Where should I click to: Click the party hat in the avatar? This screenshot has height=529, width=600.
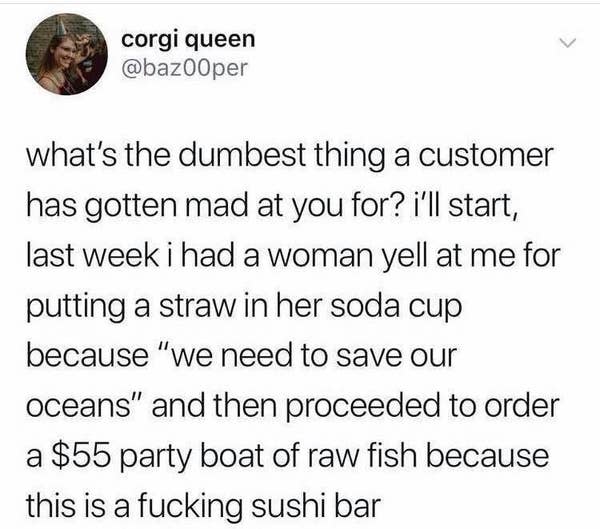pos(60,26)
